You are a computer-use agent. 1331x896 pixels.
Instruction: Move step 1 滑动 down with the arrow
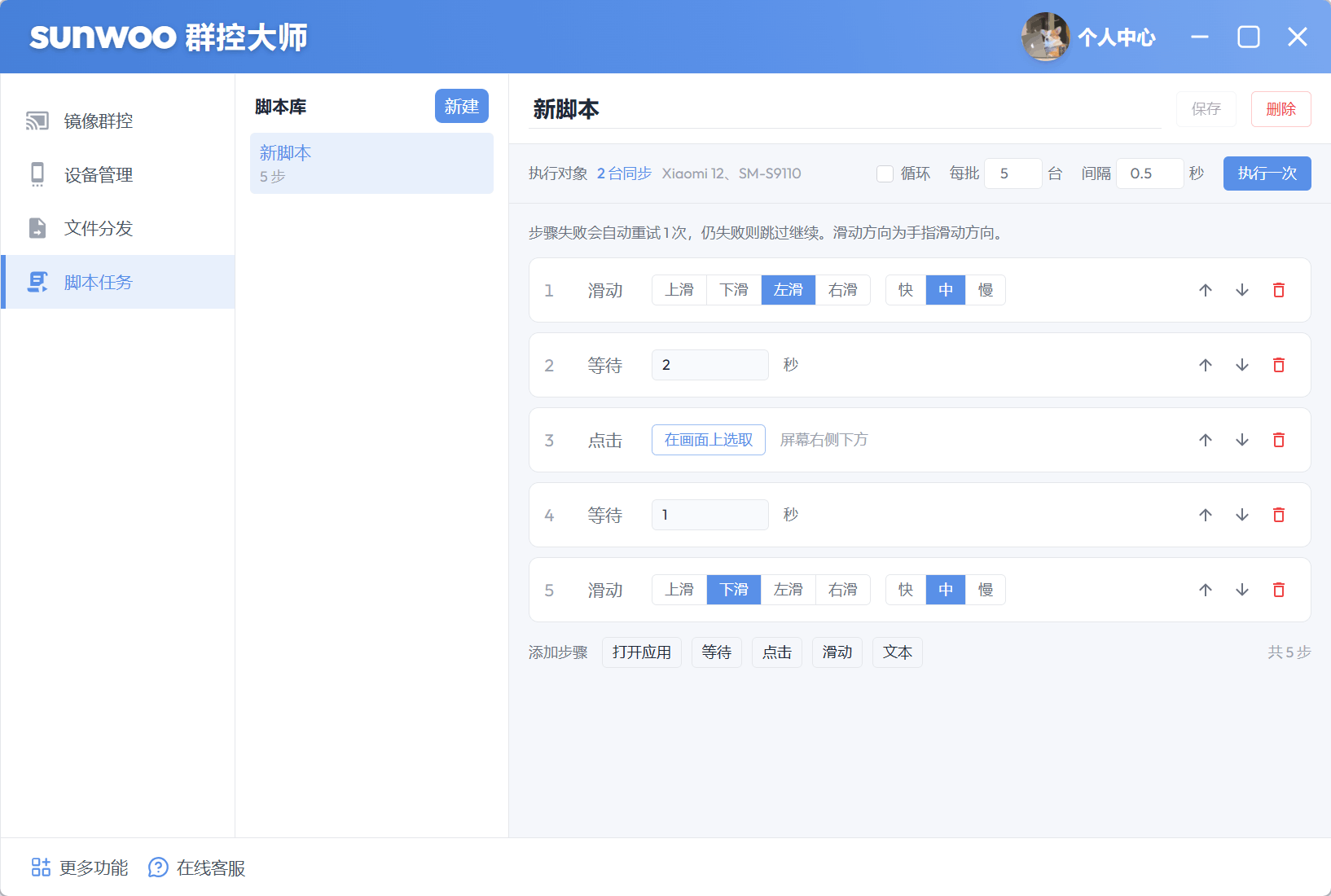coord(1242,290)
